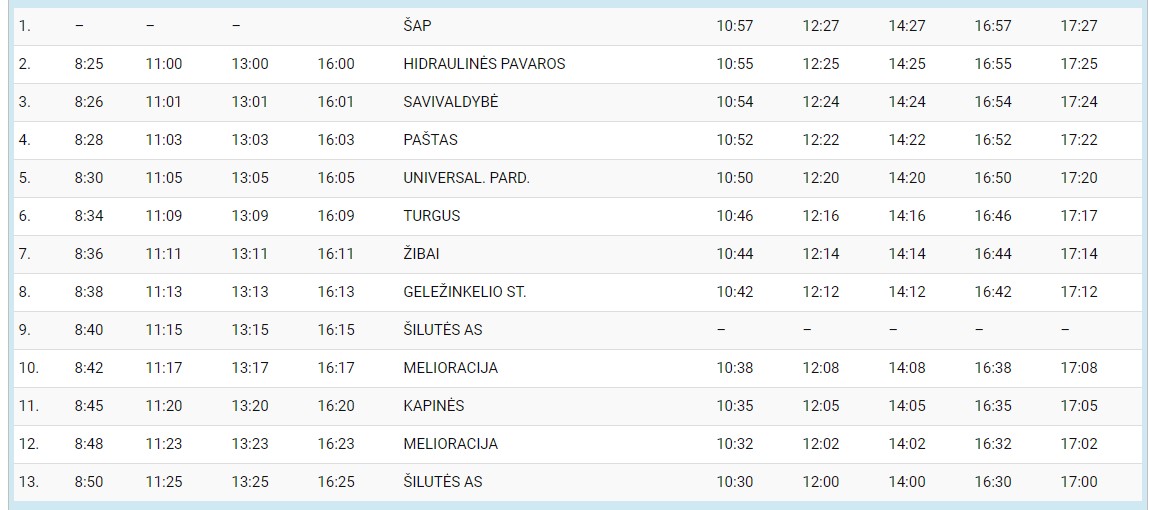Viewport: 1149px width, 510px height.
Task: Click the SAVIVALDYBĖ stop name
Action: 451,102
